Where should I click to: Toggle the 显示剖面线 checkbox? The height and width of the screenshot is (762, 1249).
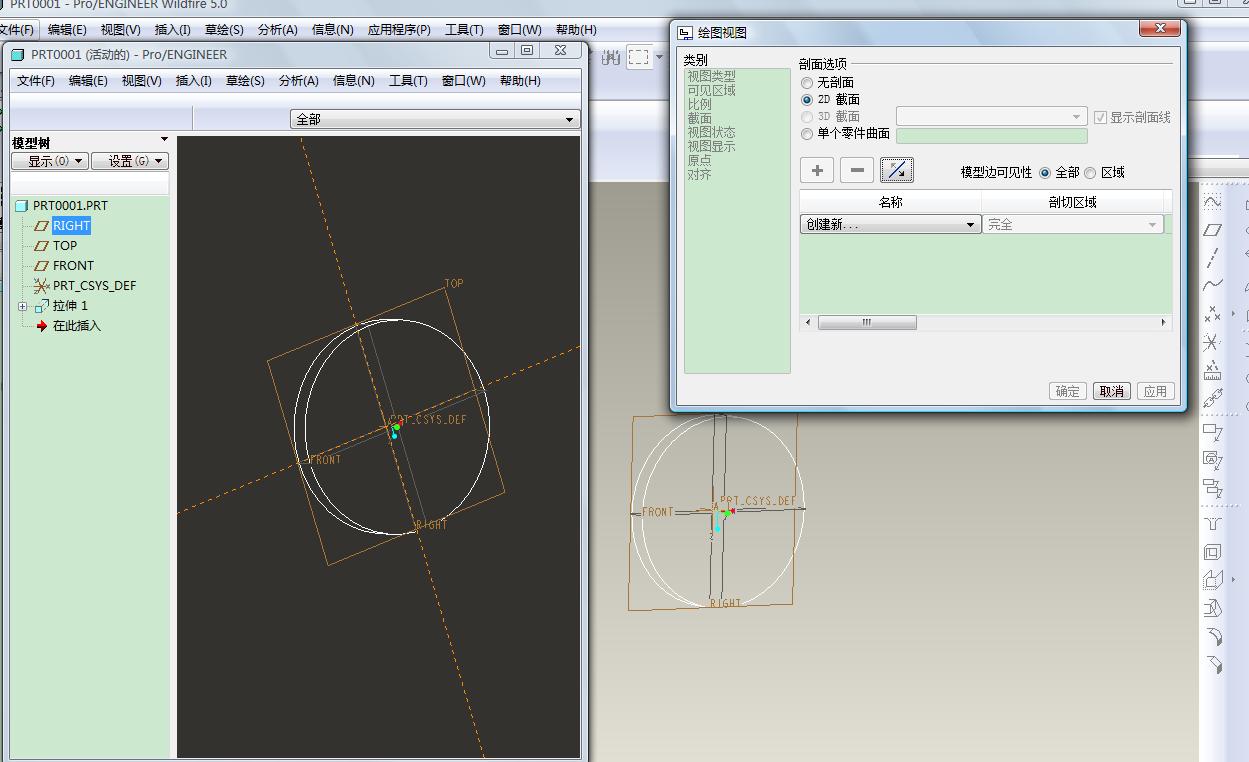point(1100,117)
